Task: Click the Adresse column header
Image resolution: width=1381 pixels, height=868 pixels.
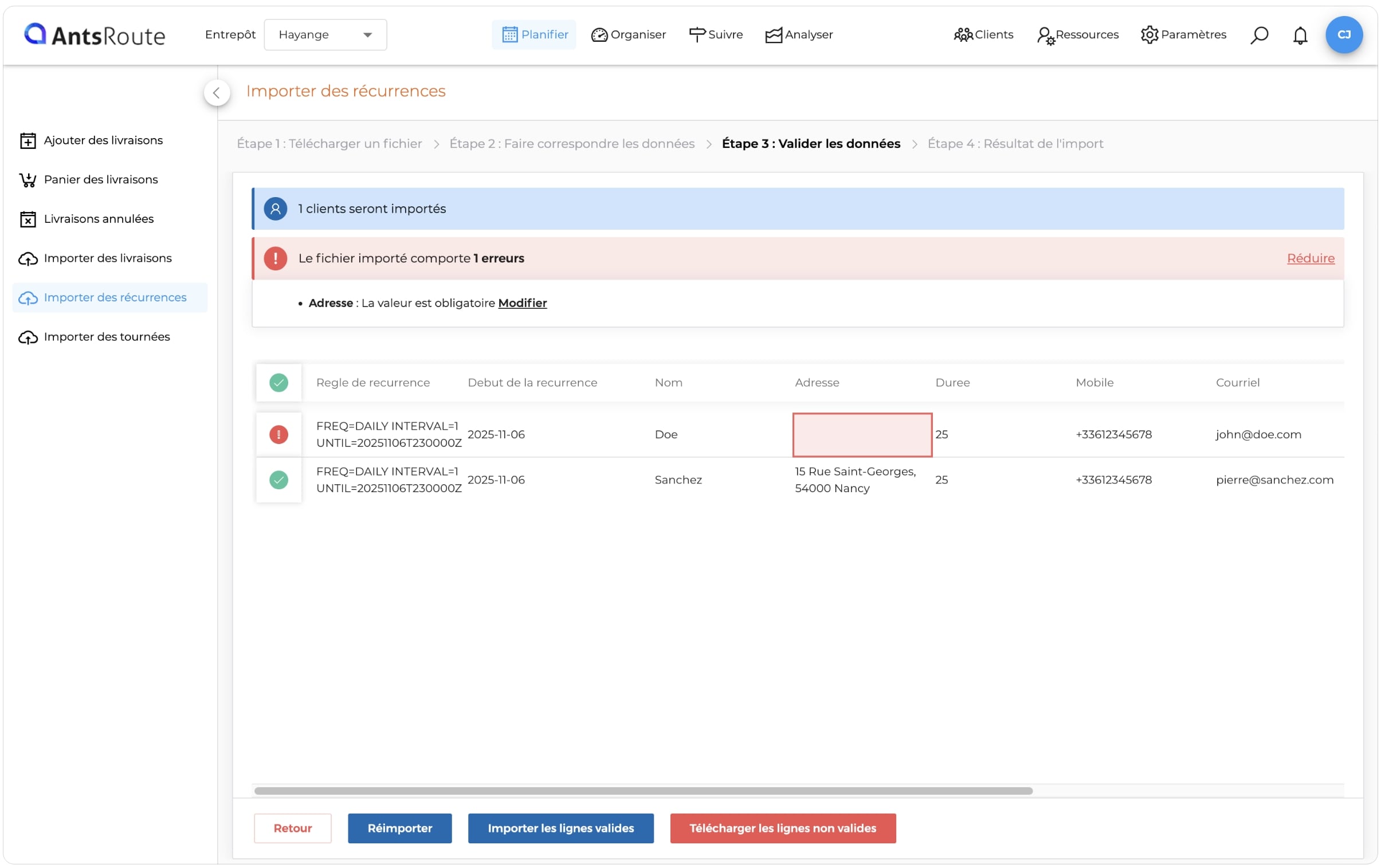Action: (817, 382)
